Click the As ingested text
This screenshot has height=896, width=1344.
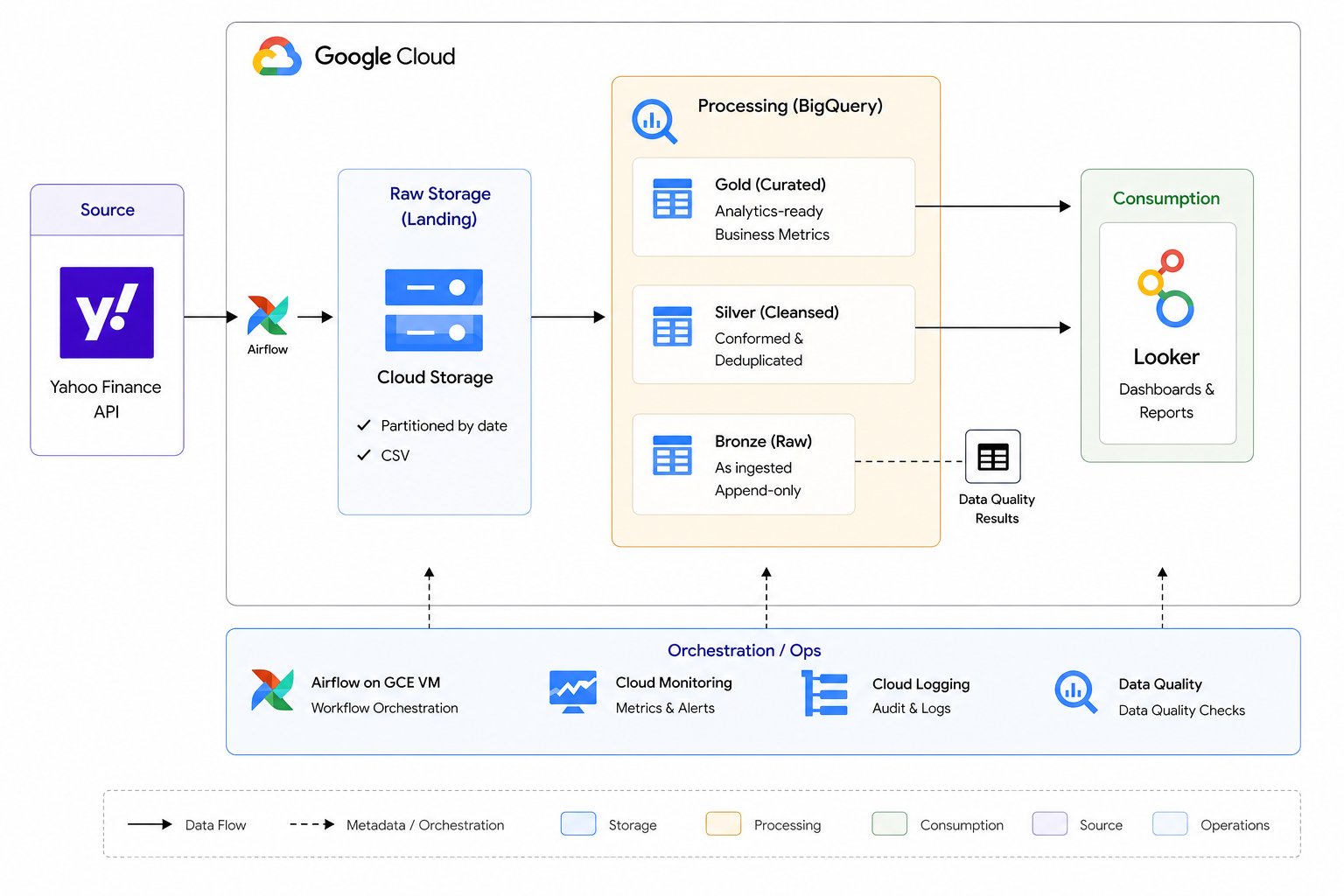753,468
